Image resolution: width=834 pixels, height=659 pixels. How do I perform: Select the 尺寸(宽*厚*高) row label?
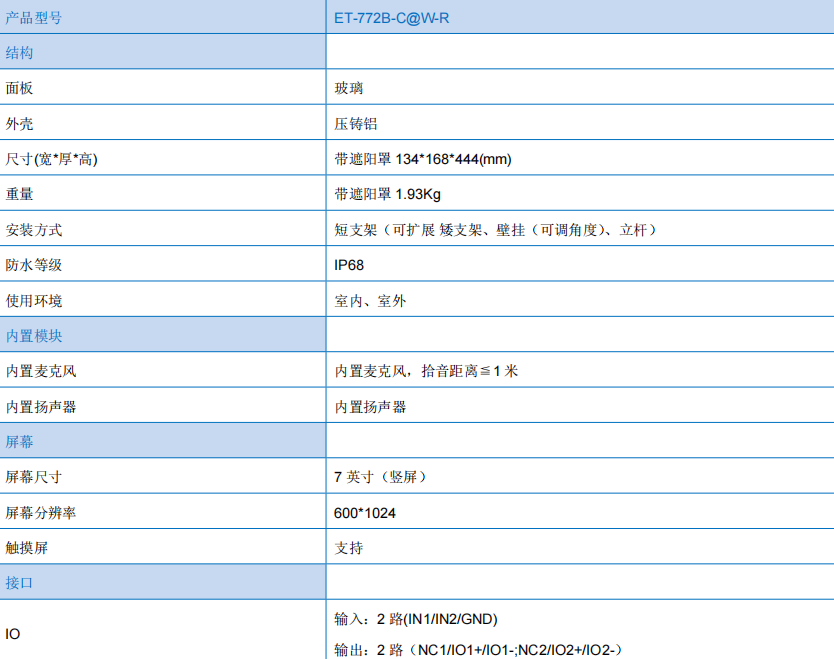pos(52,159)
